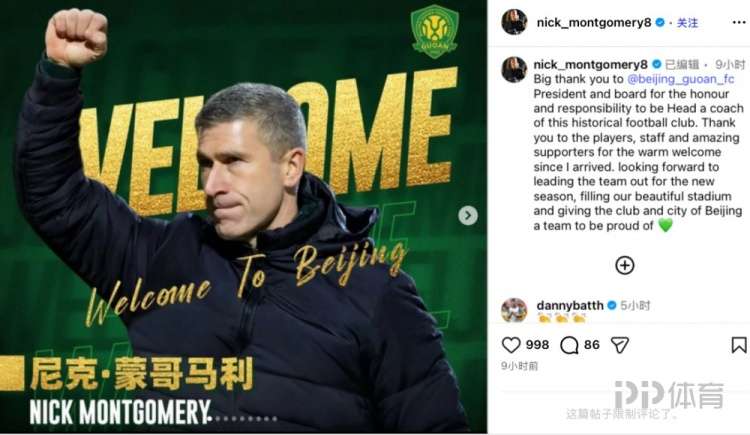Viewport: 750px width, 435px height.
Task: Share post with paper plane icon
Action: 620,345
